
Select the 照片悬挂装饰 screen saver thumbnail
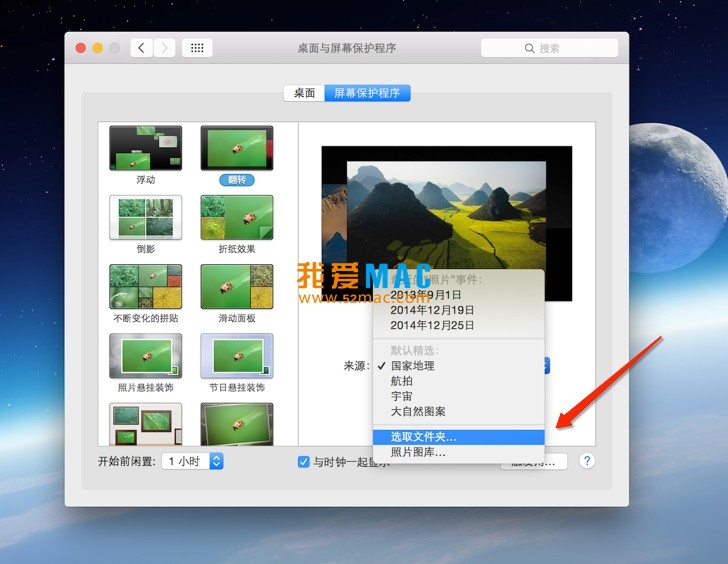(145, 356)
